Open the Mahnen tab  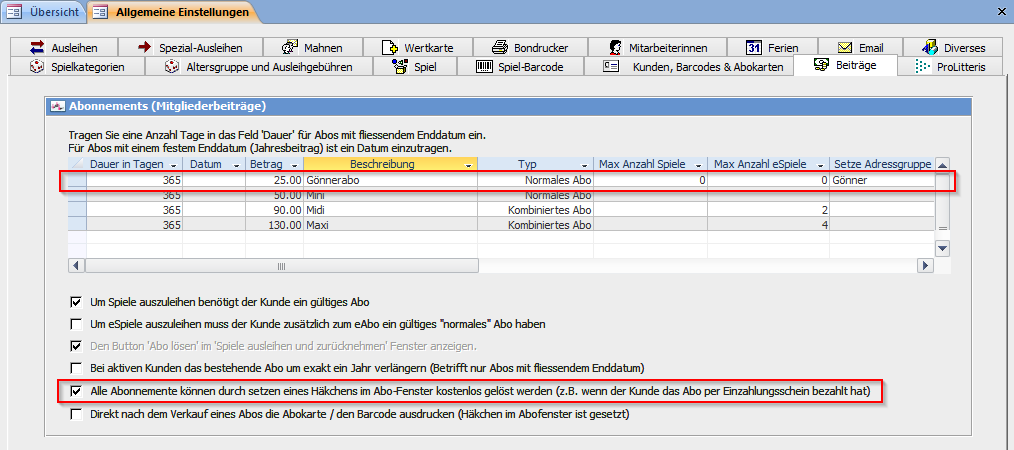coord(312,47)
